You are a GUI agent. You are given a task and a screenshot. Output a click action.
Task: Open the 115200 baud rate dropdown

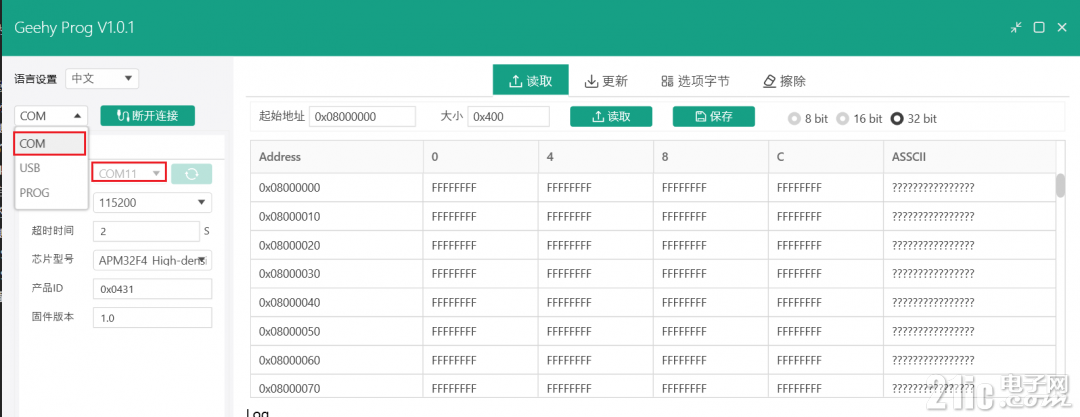click(152, 203)
